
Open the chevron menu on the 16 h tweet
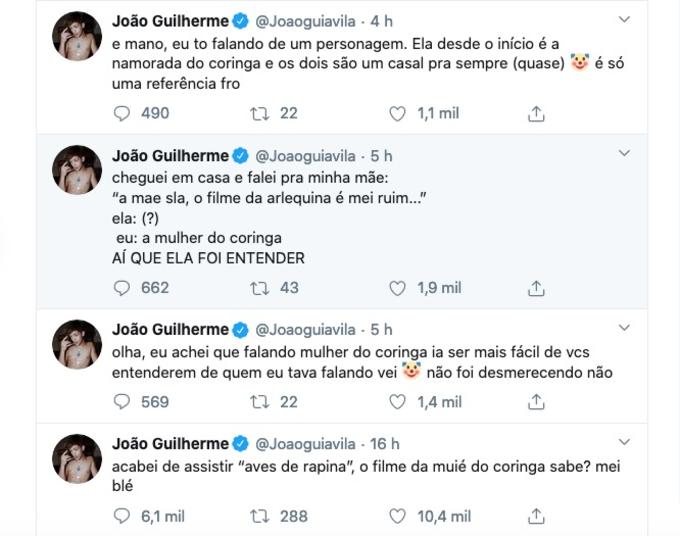tap(625, 442)
